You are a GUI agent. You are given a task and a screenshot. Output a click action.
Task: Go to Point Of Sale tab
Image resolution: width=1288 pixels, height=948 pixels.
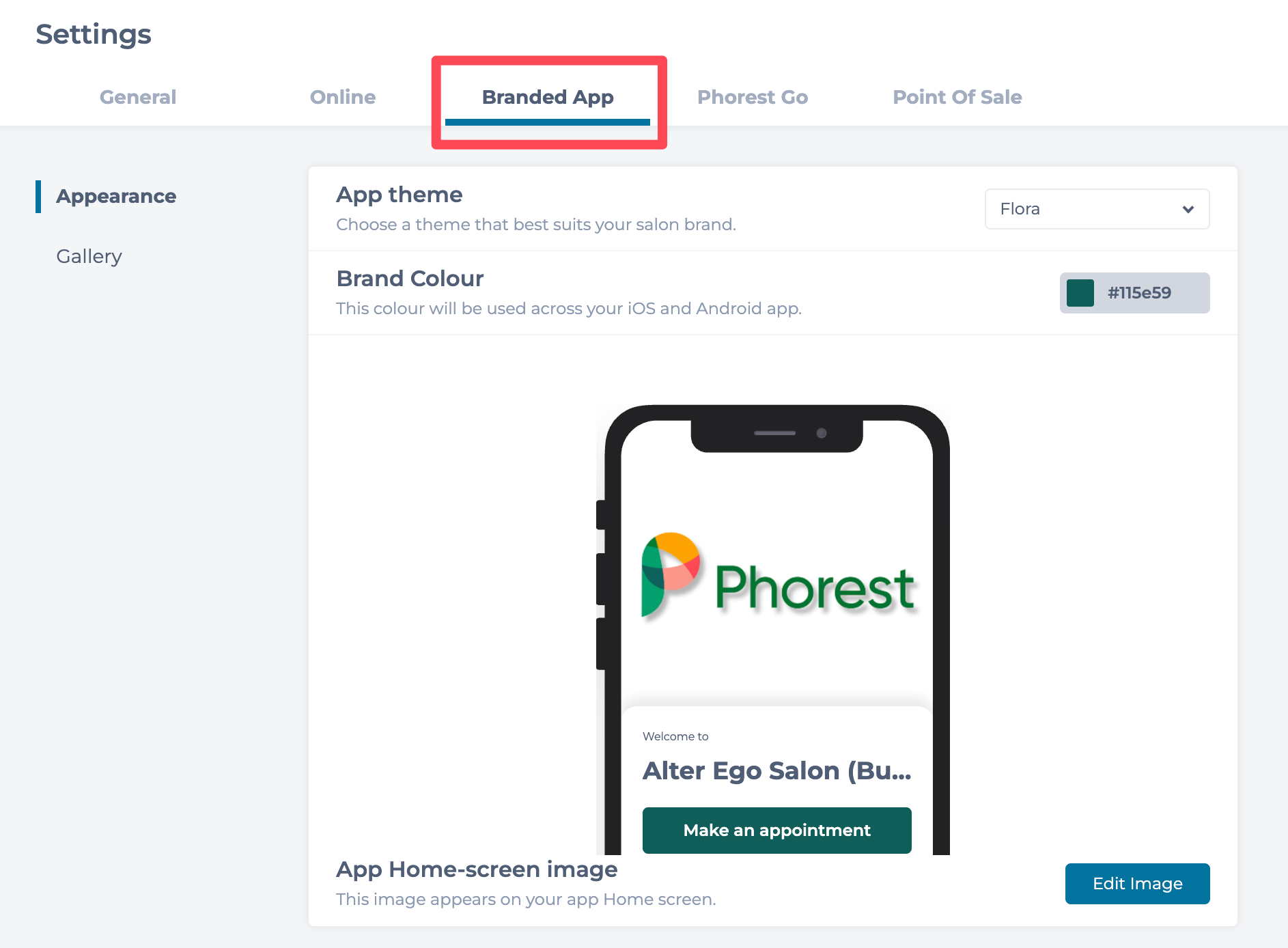pyautogui.click(x=957, y=97)
